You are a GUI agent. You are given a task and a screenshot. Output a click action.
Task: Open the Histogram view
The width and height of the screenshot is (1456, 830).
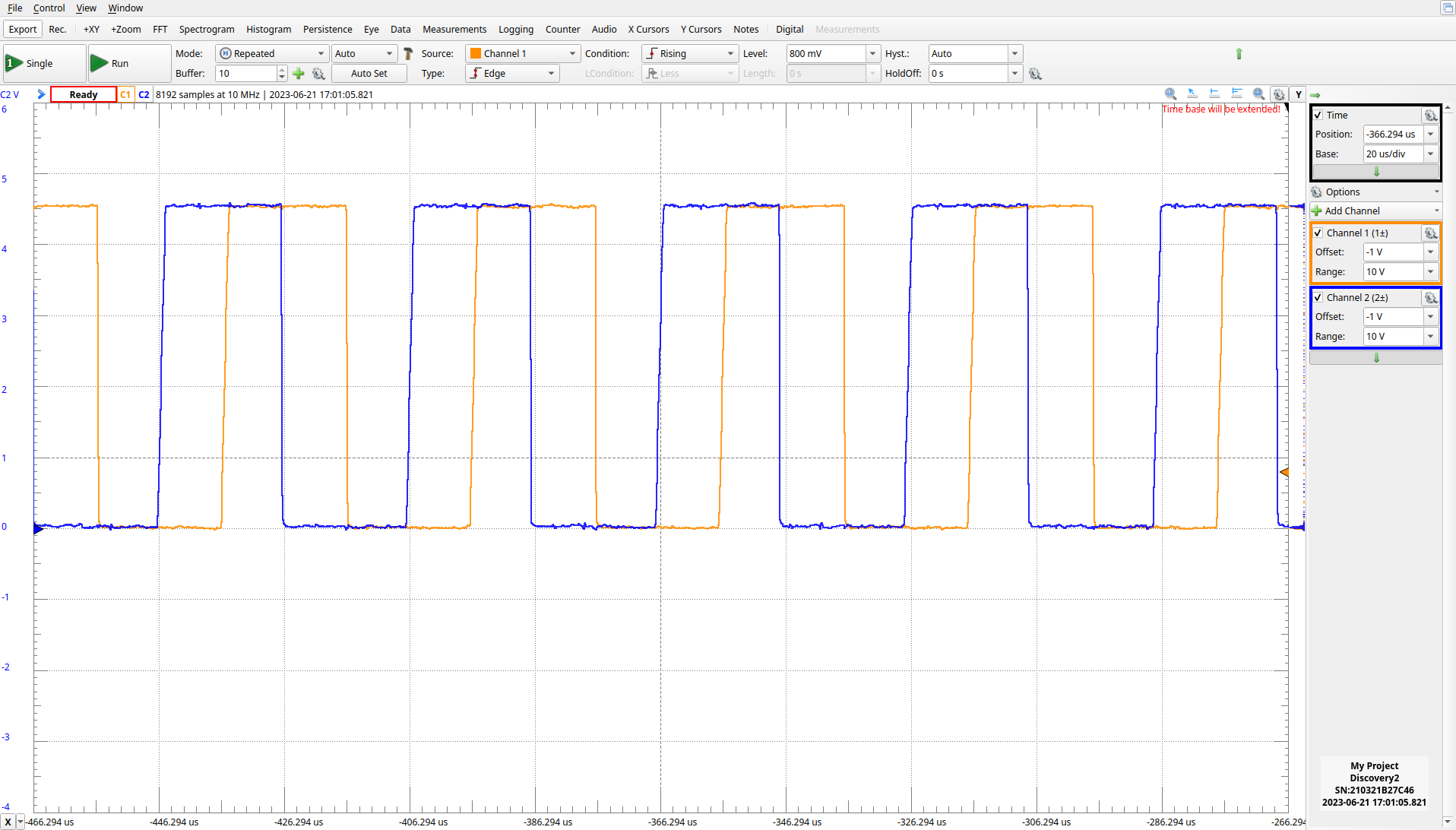click(x=269, y=29)
